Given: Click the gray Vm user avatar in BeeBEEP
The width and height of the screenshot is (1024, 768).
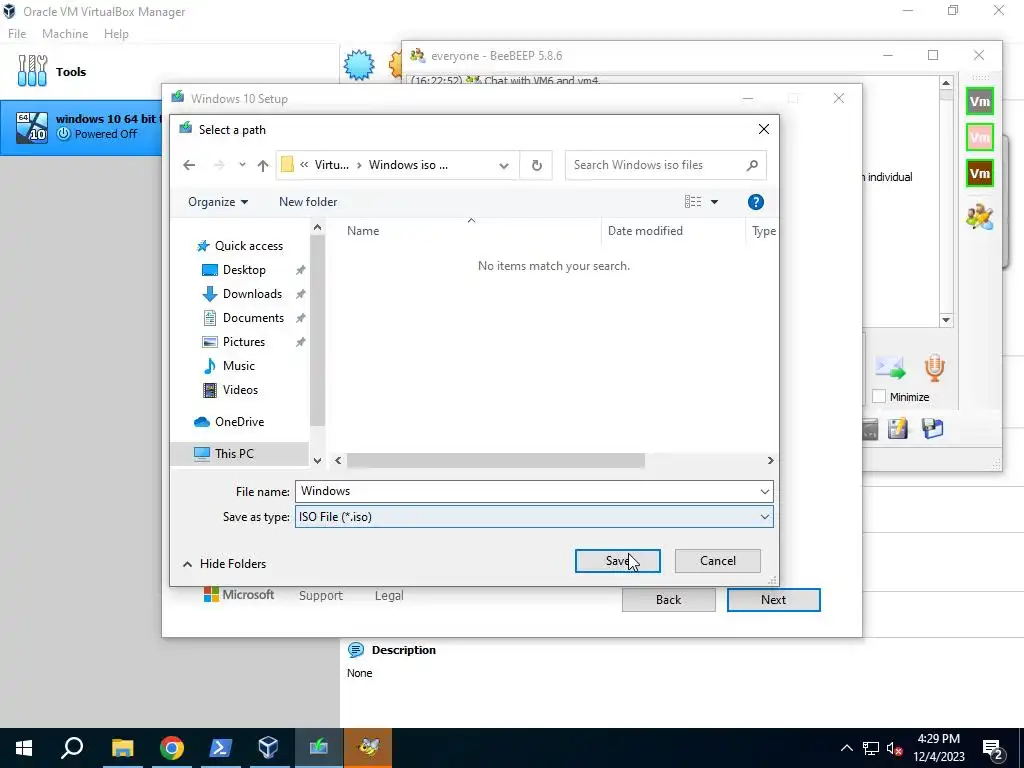Looking at the screenshot, I should [x=980, y=101].
